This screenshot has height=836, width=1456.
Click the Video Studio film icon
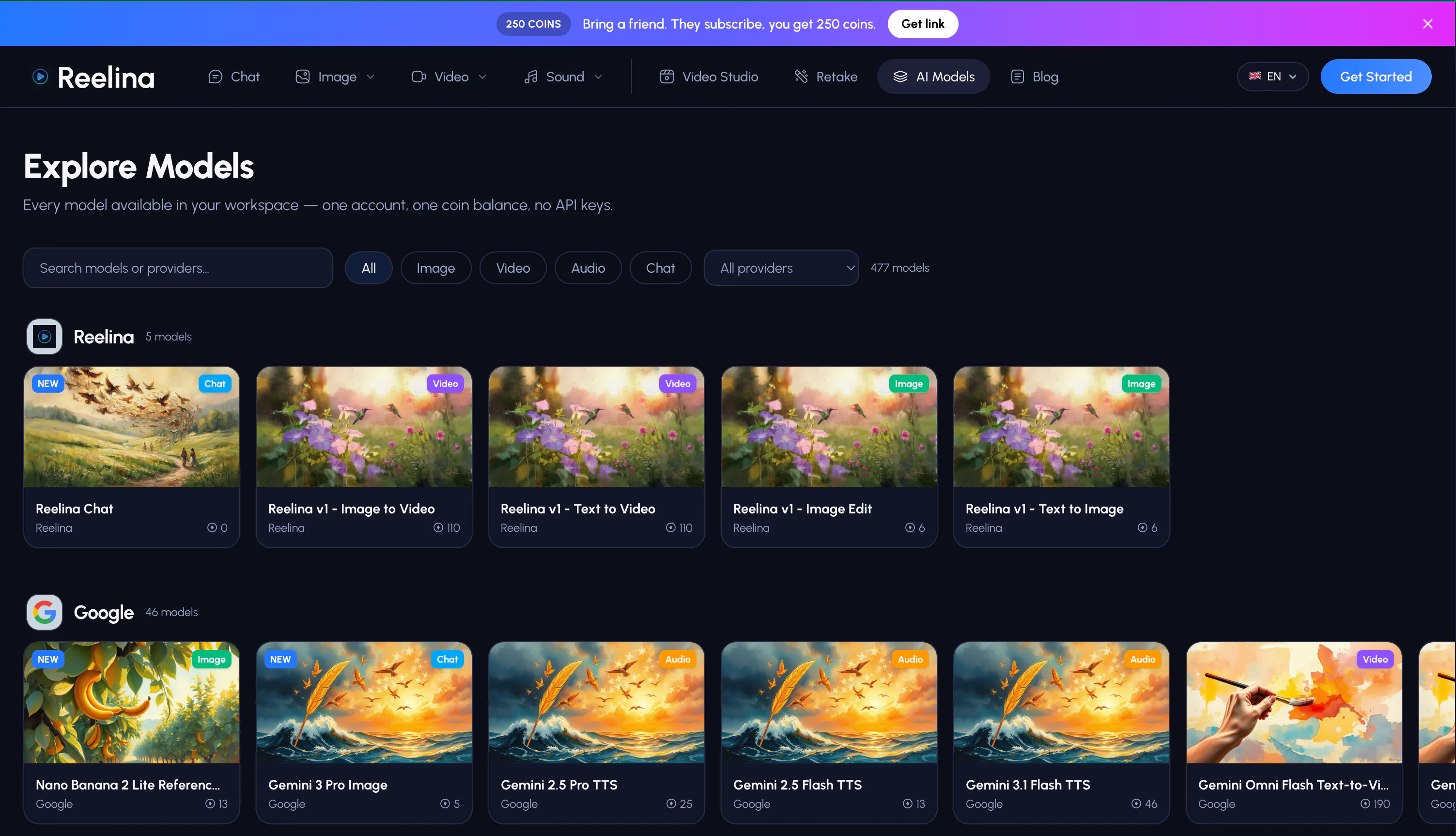point(666,77)
